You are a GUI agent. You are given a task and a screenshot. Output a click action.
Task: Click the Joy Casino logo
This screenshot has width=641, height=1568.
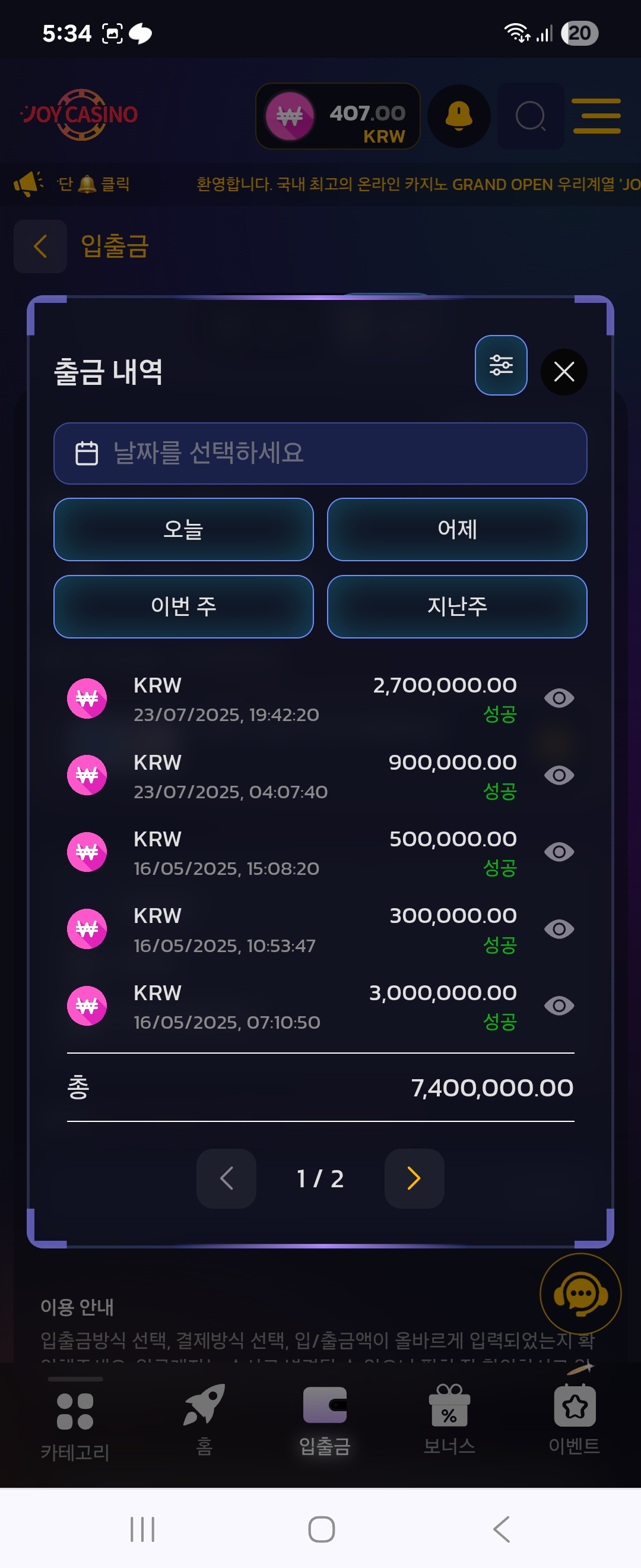[80, 115]
